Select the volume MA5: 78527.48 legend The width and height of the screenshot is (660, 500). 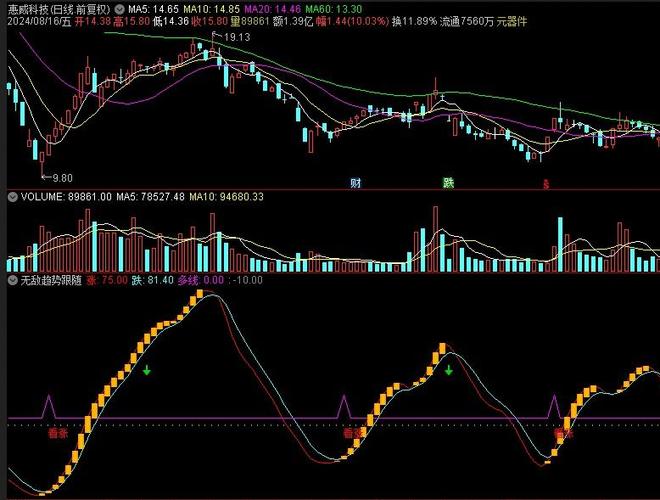150,197
